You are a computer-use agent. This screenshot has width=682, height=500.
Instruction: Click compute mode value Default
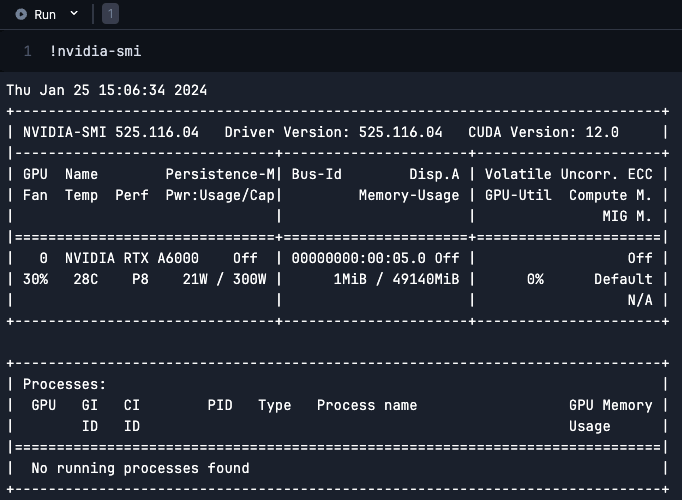[x=623, y=279]
